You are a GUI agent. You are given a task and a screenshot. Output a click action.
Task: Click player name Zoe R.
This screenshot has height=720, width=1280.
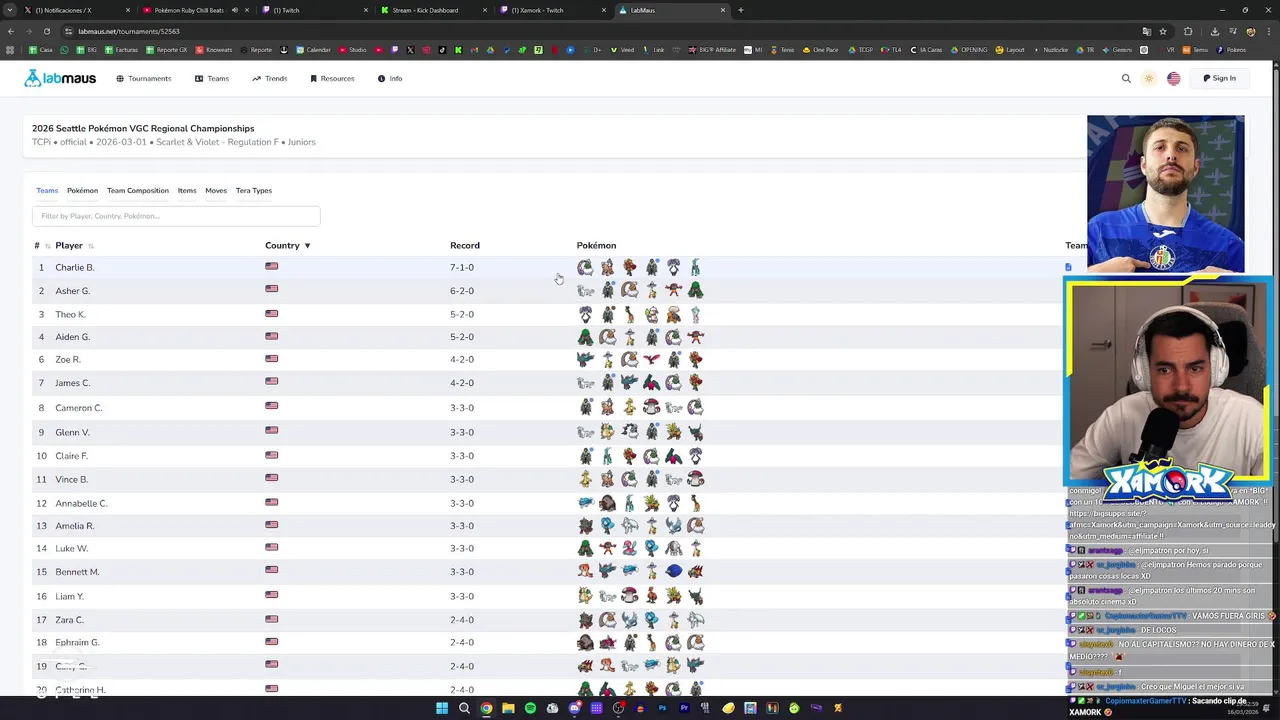tap(68, 359)
